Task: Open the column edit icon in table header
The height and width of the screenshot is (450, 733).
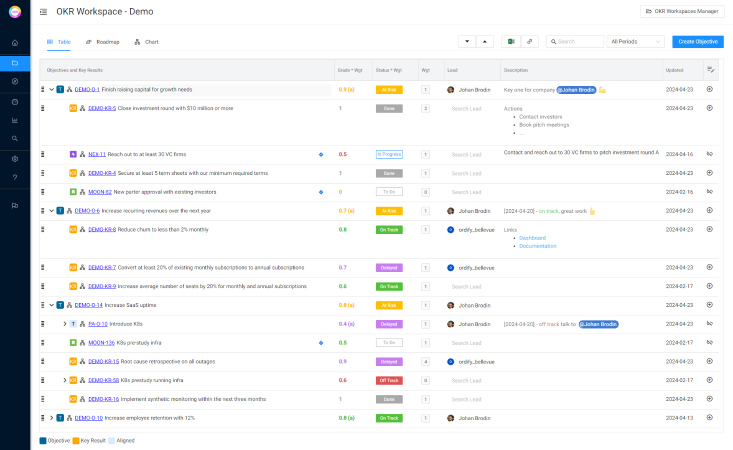Action: tap(709, 70)
